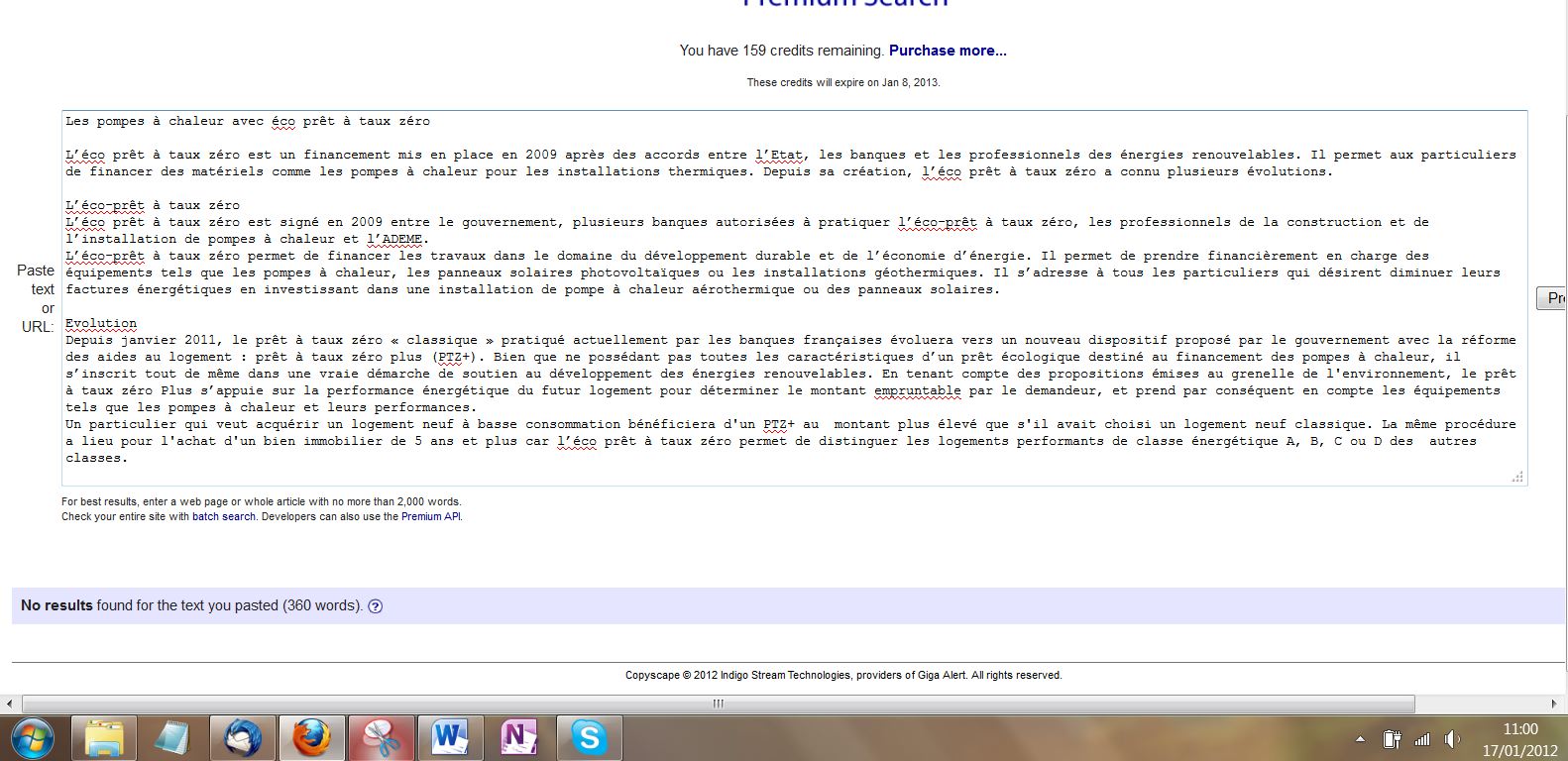This screenshot has width=1568, height=761.
Task: Open the "batch search" link
Action: (223, 516)
